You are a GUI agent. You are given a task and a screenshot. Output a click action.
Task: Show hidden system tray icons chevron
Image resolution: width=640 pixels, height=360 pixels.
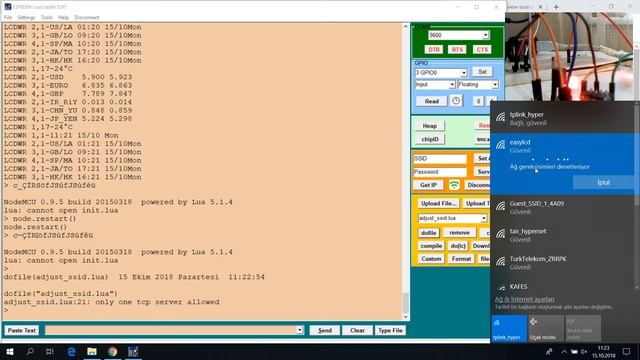coord(564,351)
